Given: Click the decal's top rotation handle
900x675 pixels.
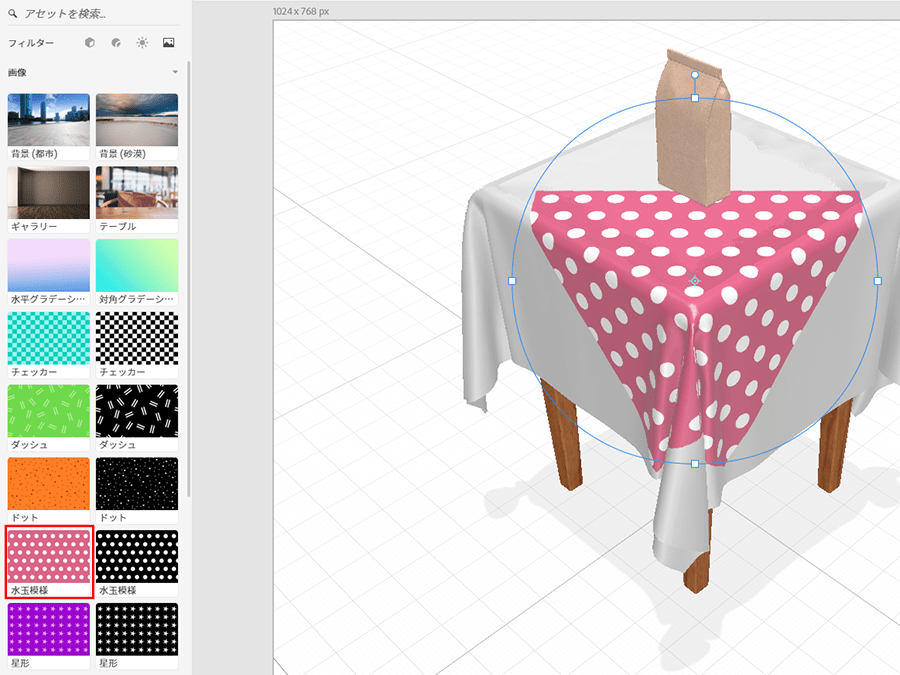Looking at the screenshot, I should [x=695, y=75].
